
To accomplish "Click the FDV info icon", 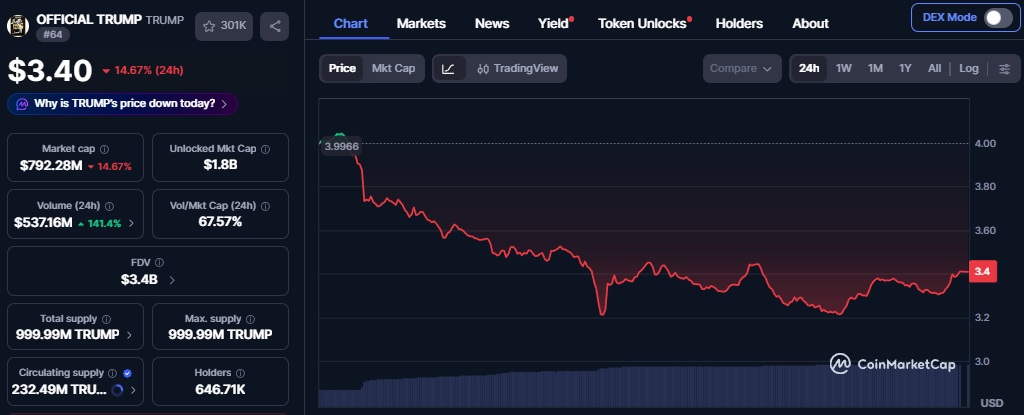I will [159, 263].
